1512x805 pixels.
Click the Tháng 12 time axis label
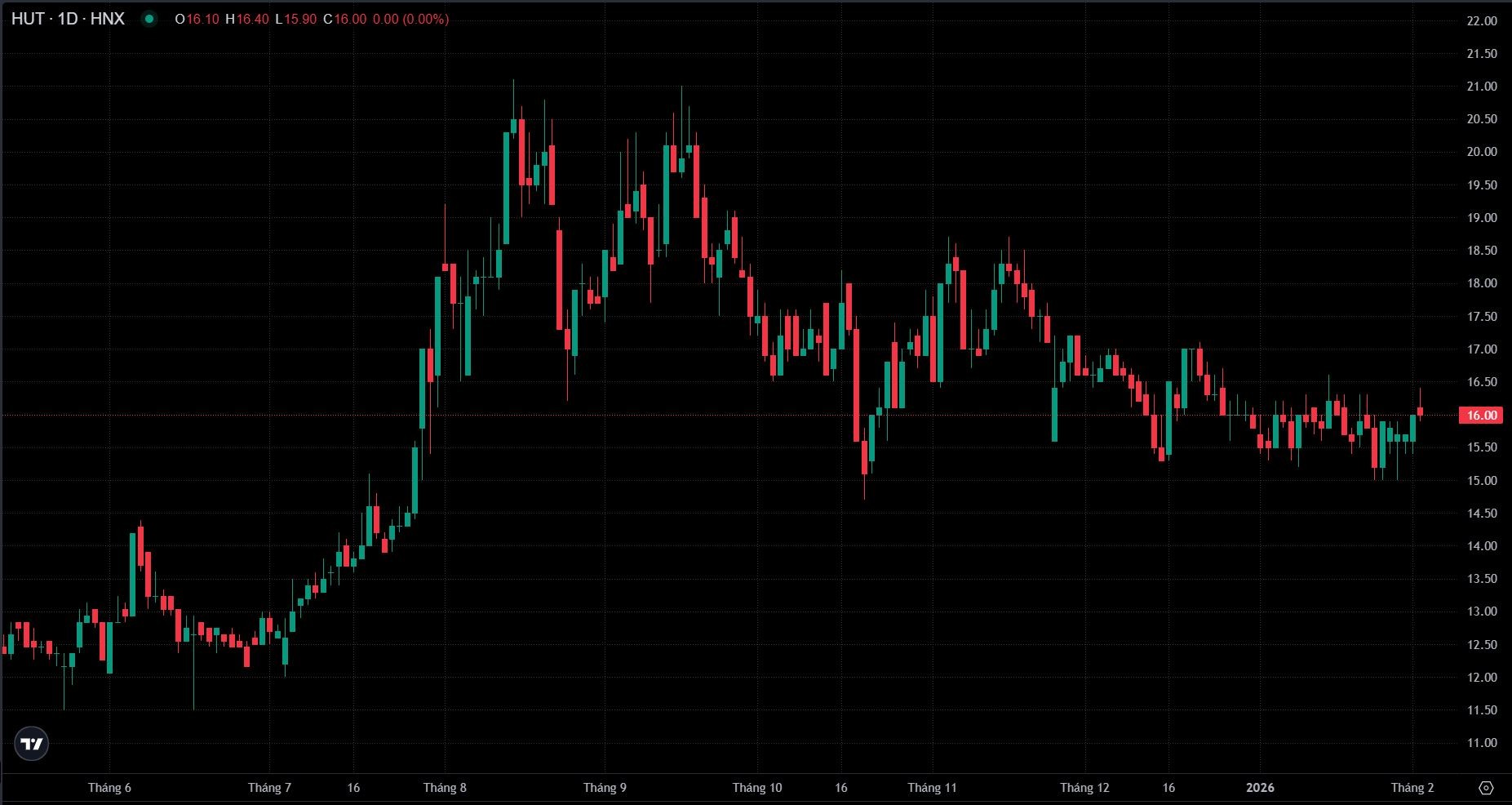(x=1084, y=788)
